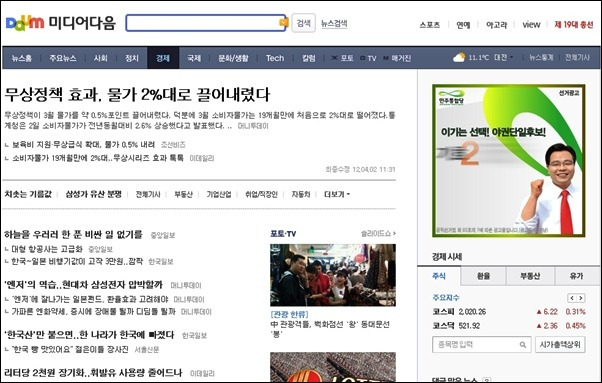Open the view link in header
602x383 pixels.
point(531,25)
